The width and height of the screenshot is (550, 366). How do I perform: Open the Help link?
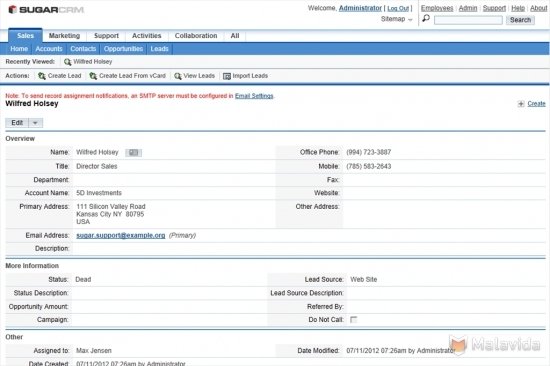[518, 8]
